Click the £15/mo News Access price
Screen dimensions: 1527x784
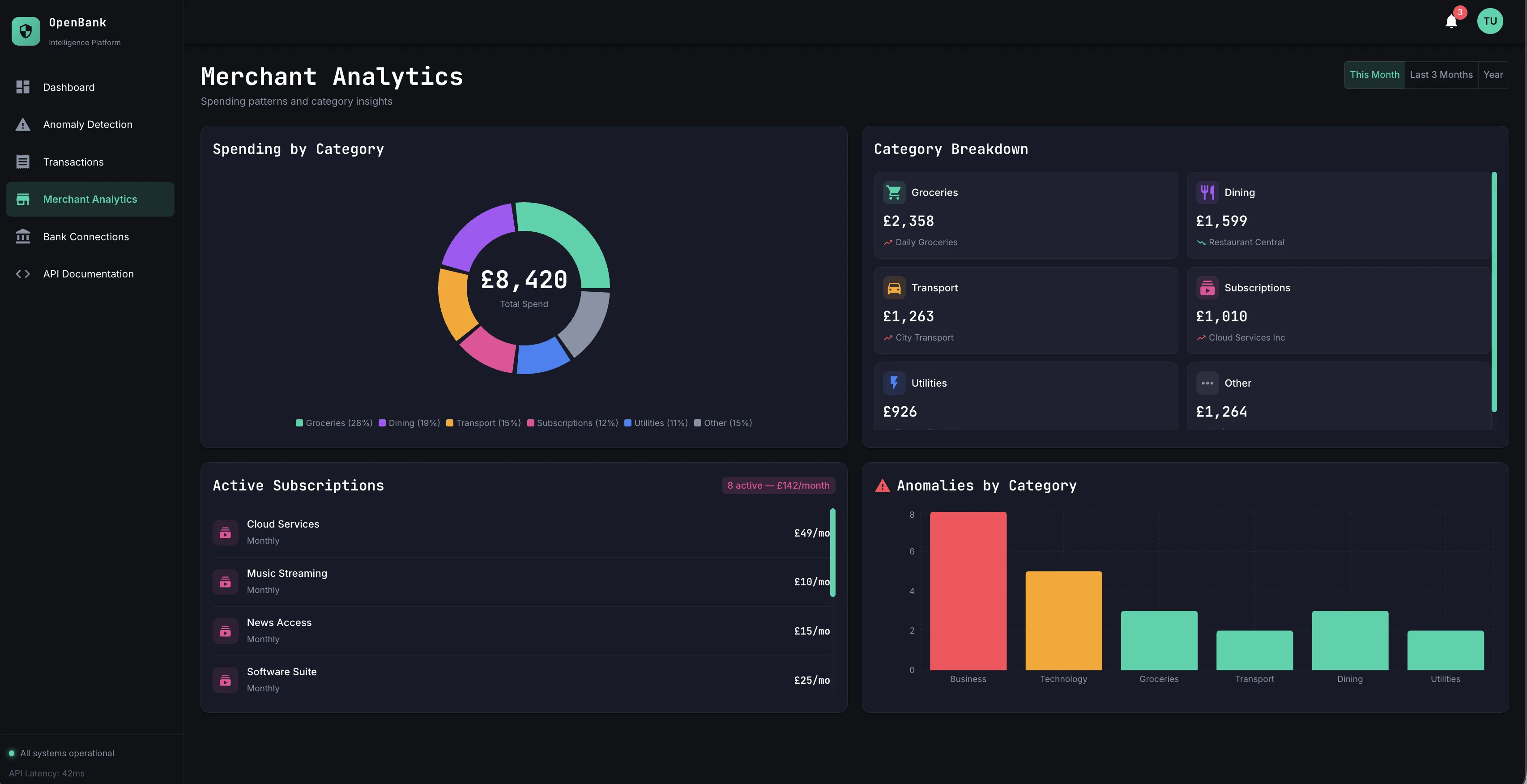[811, 631]
